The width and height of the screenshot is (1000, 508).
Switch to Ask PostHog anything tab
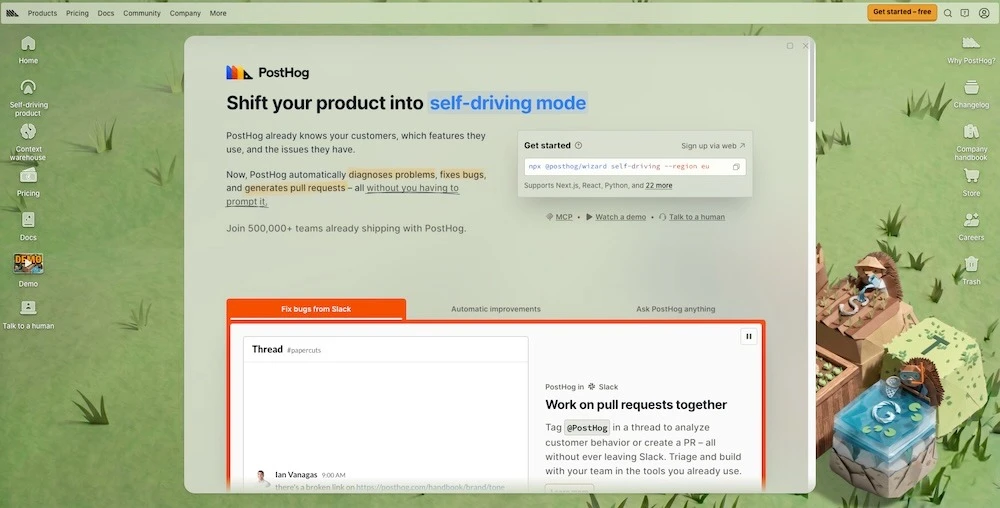coord(675,309)
